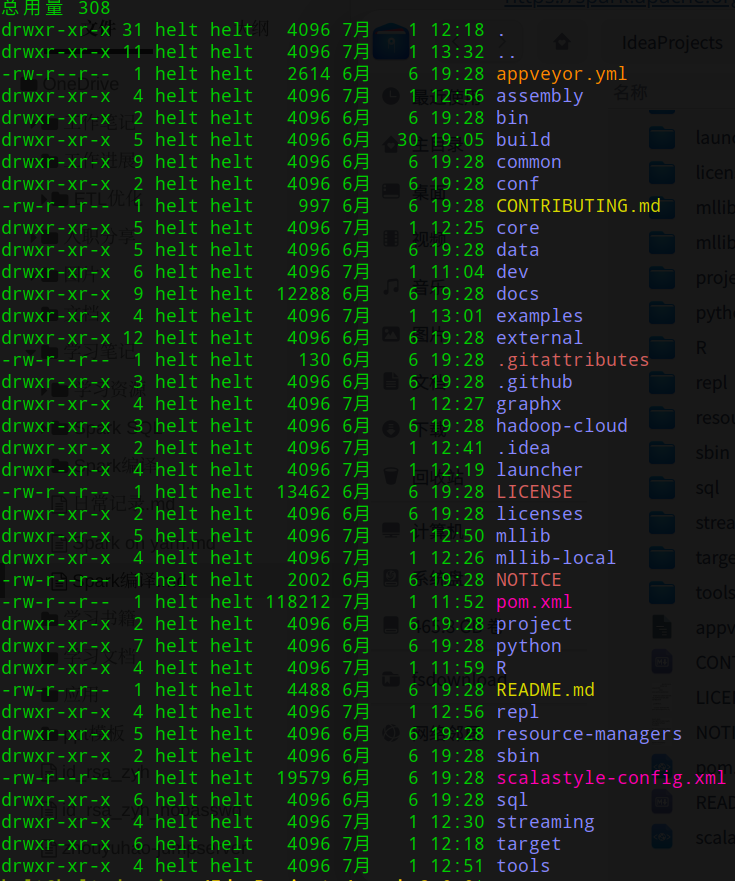Click the folder icon beside 'sql' in file manager

662,488
